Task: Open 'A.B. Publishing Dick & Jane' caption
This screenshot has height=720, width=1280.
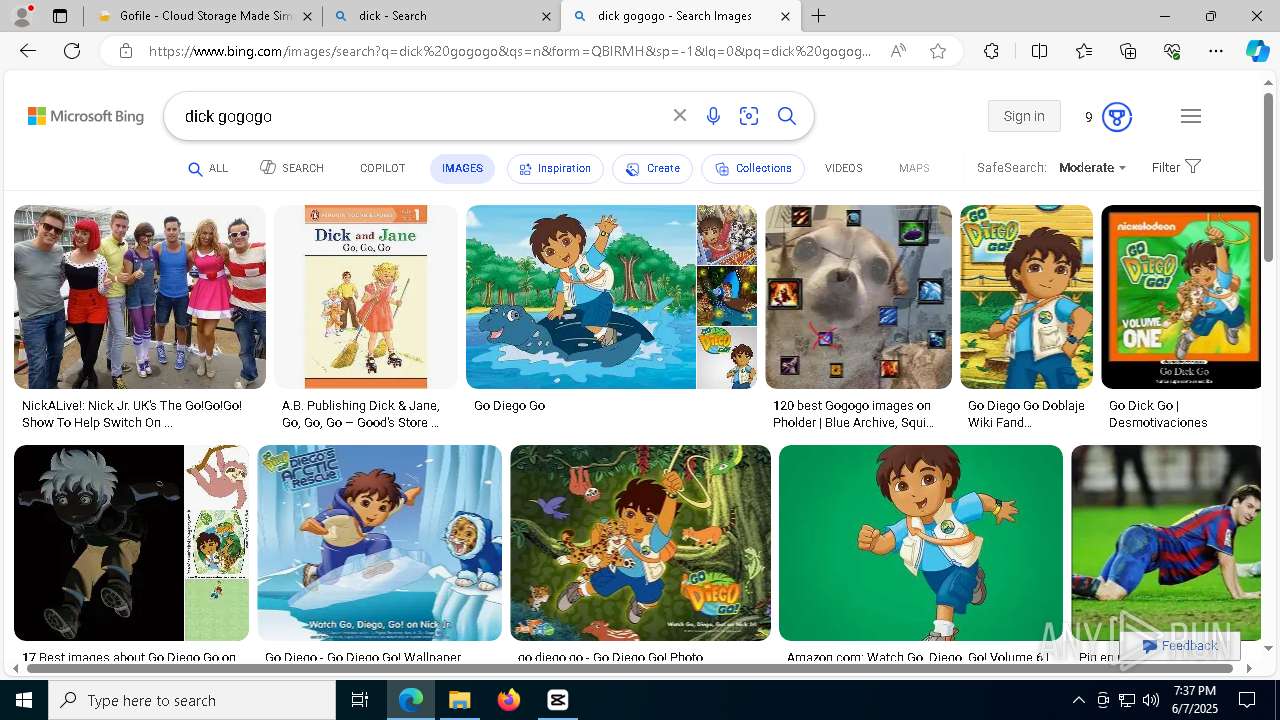Action: (x=360, y=414)
